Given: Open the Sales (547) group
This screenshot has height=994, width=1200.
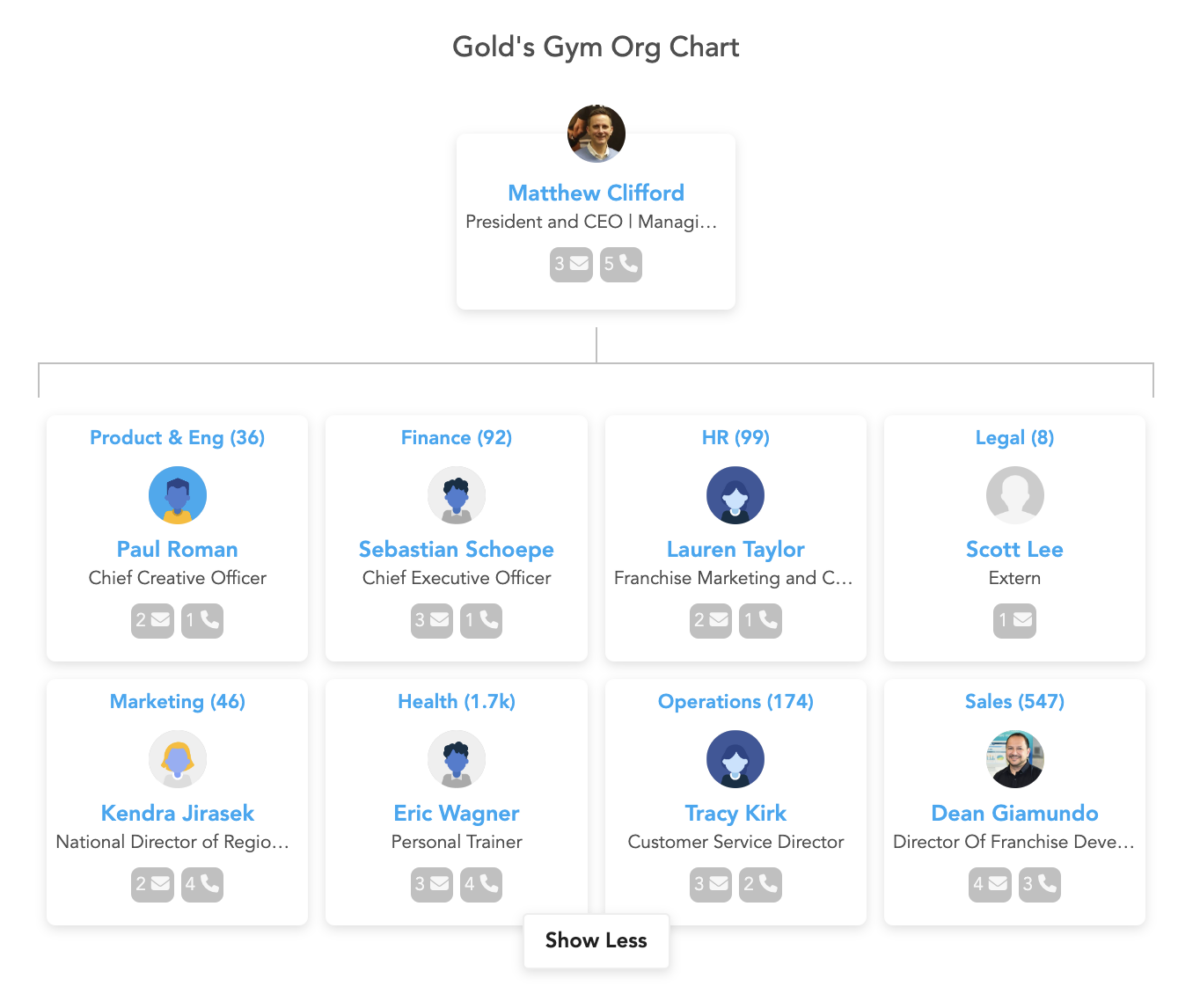Looking at the screenshot, I should point(1014,701).
